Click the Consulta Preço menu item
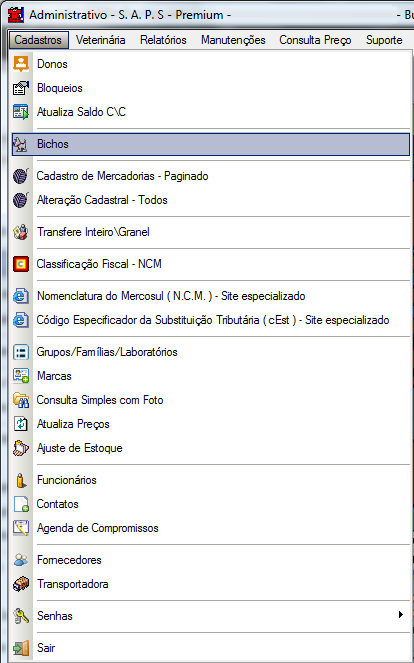414x663 pixels. (315, 40)
